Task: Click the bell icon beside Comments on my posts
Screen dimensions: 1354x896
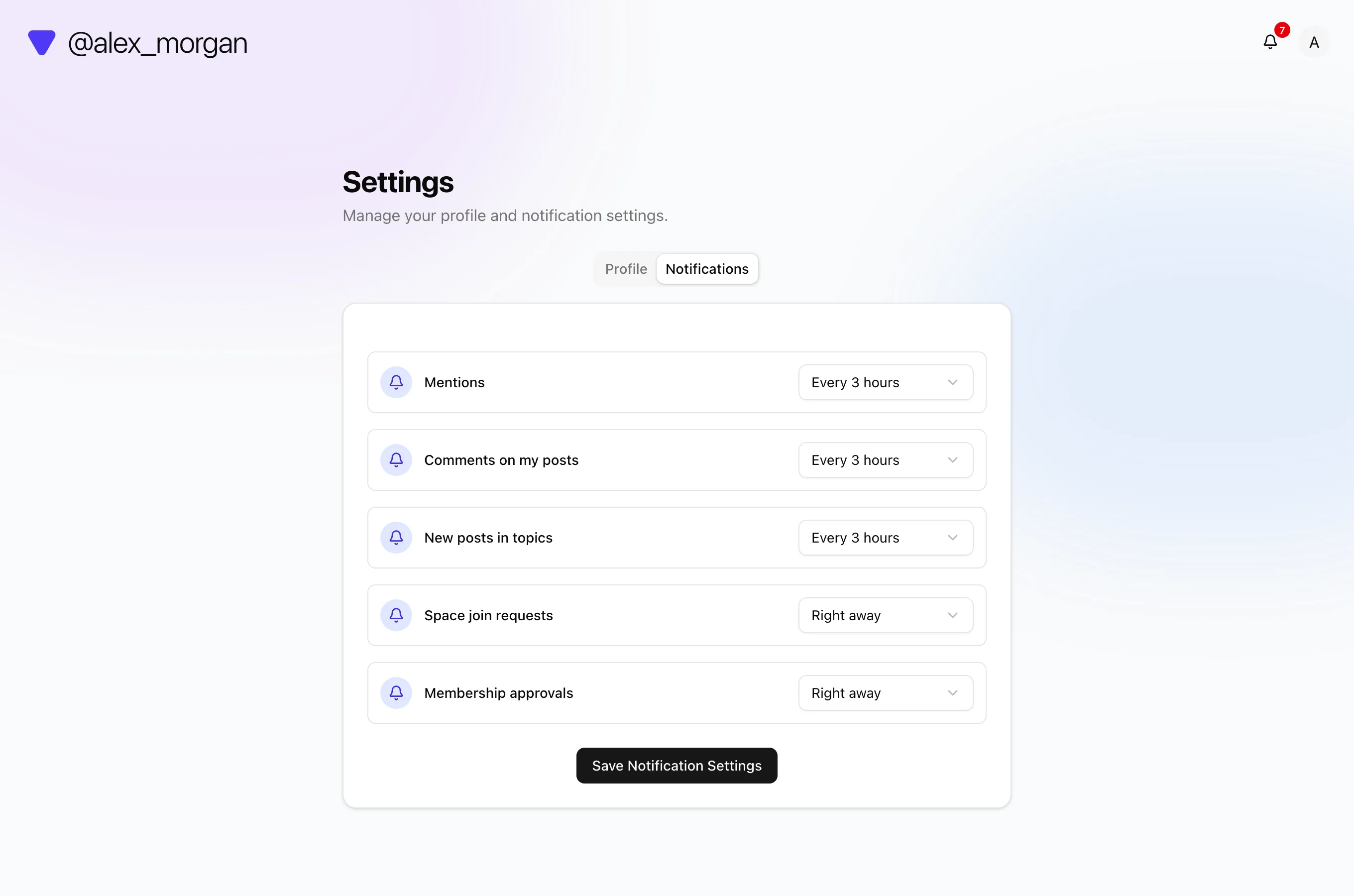Action: click(x=396, y=460)
